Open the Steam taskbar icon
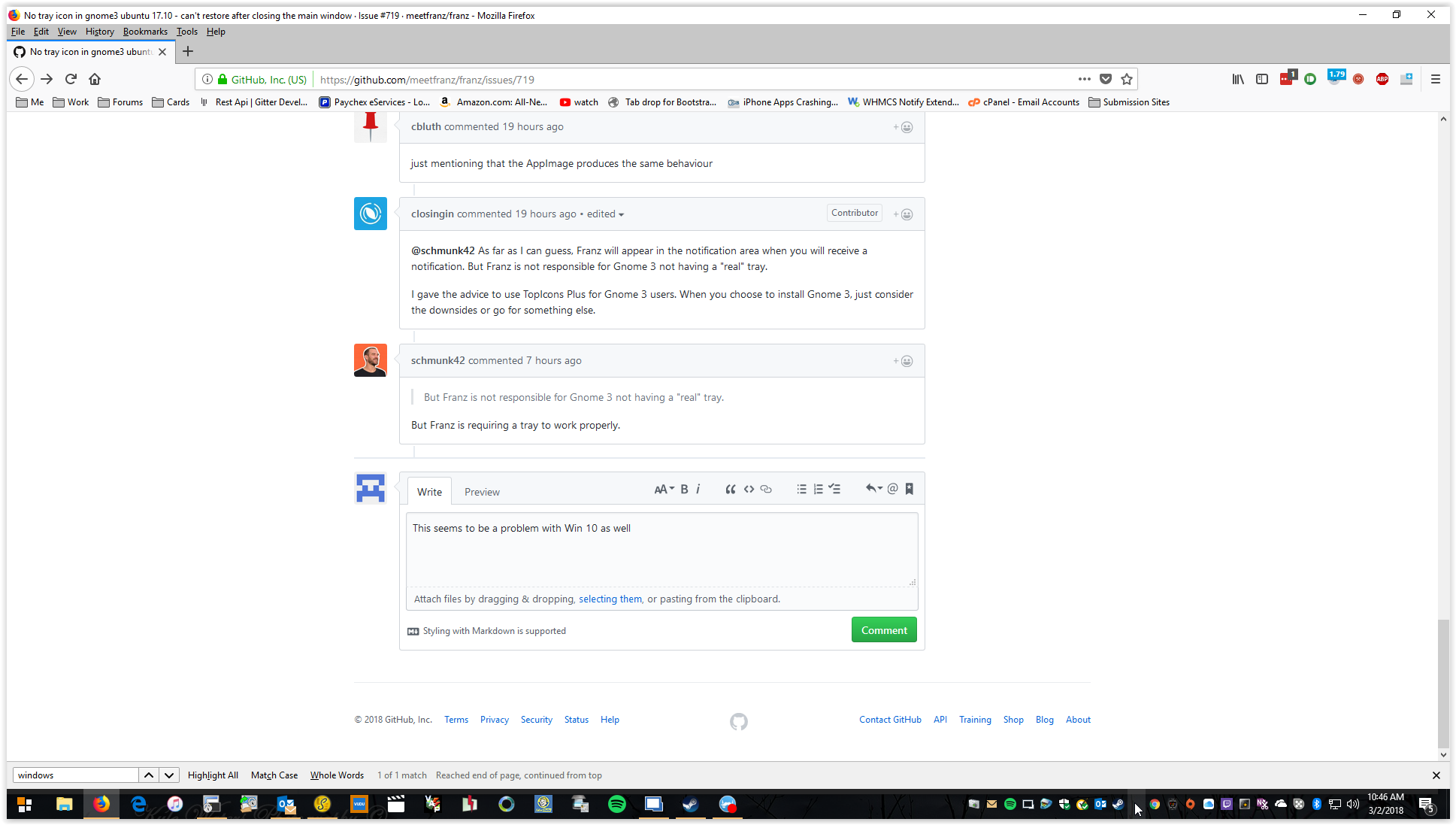This screenshot has height=825, width=1456. (x=690, y=804)
